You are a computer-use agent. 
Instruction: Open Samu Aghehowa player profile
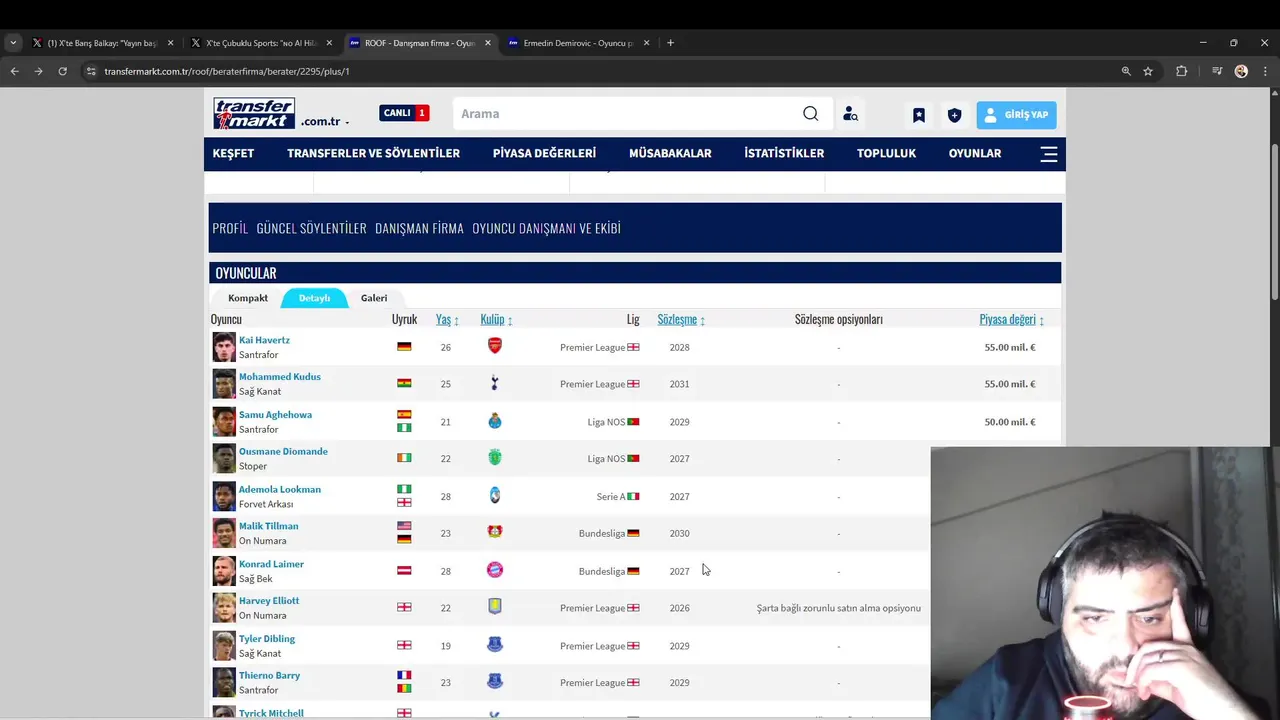click(x=275, y=415)
